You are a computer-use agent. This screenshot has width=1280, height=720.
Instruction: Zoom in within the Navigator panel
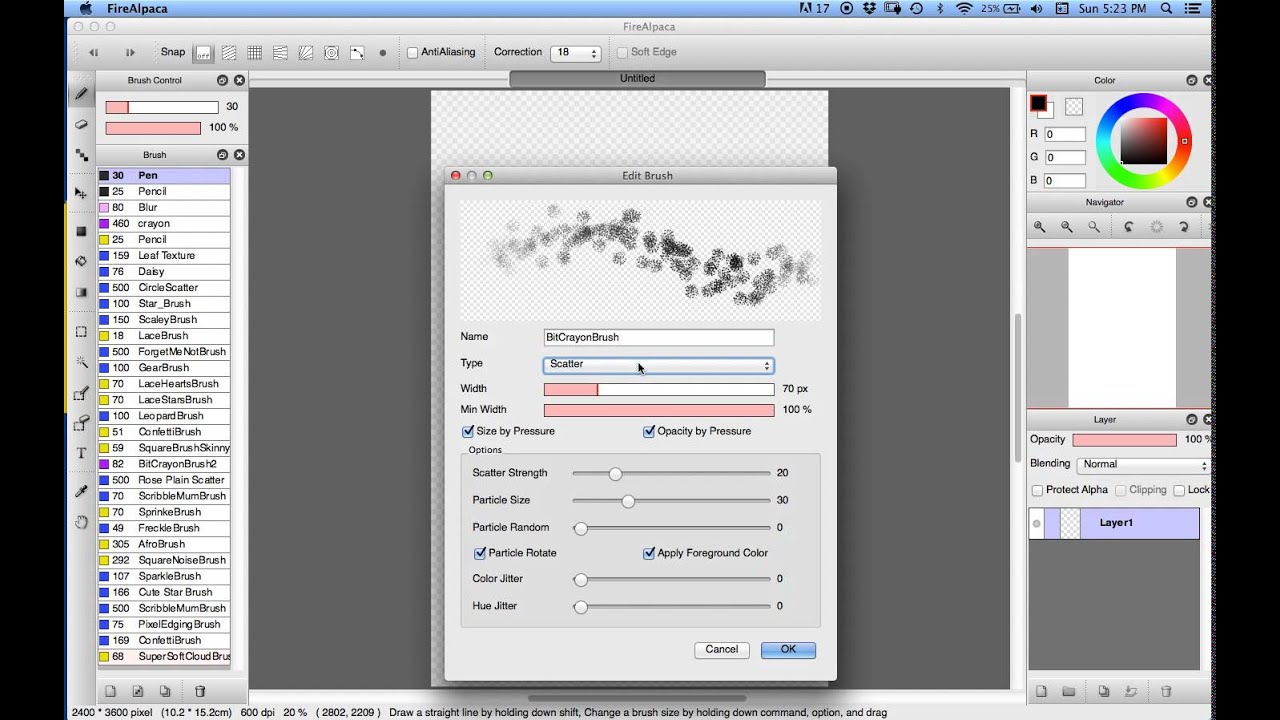pyautogui.click(x=1040, y=227)
